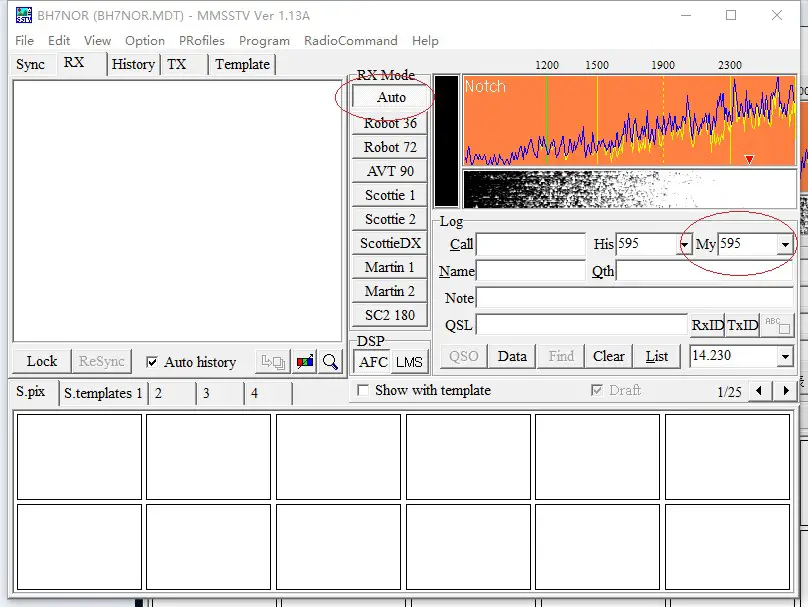Open the PRofiles menu
This screenshot has width=808, height=607.
201,41
